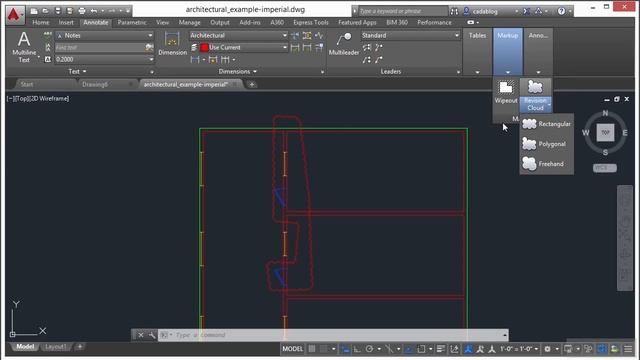Open the Start file tab
This screenshot has width=640, height=360.
(x=27, y=84)
